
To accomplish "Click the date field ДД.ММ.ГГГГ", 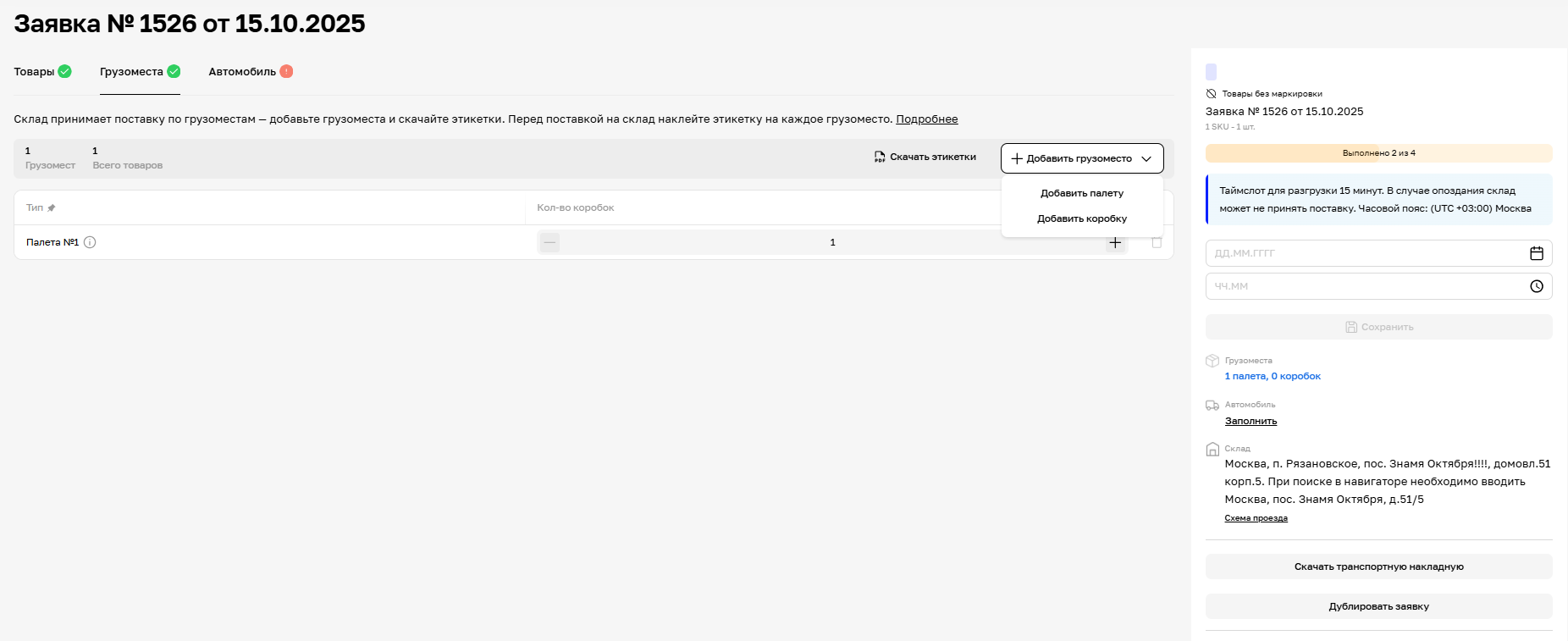I will pyautogui.click(x=1378, y=253).
